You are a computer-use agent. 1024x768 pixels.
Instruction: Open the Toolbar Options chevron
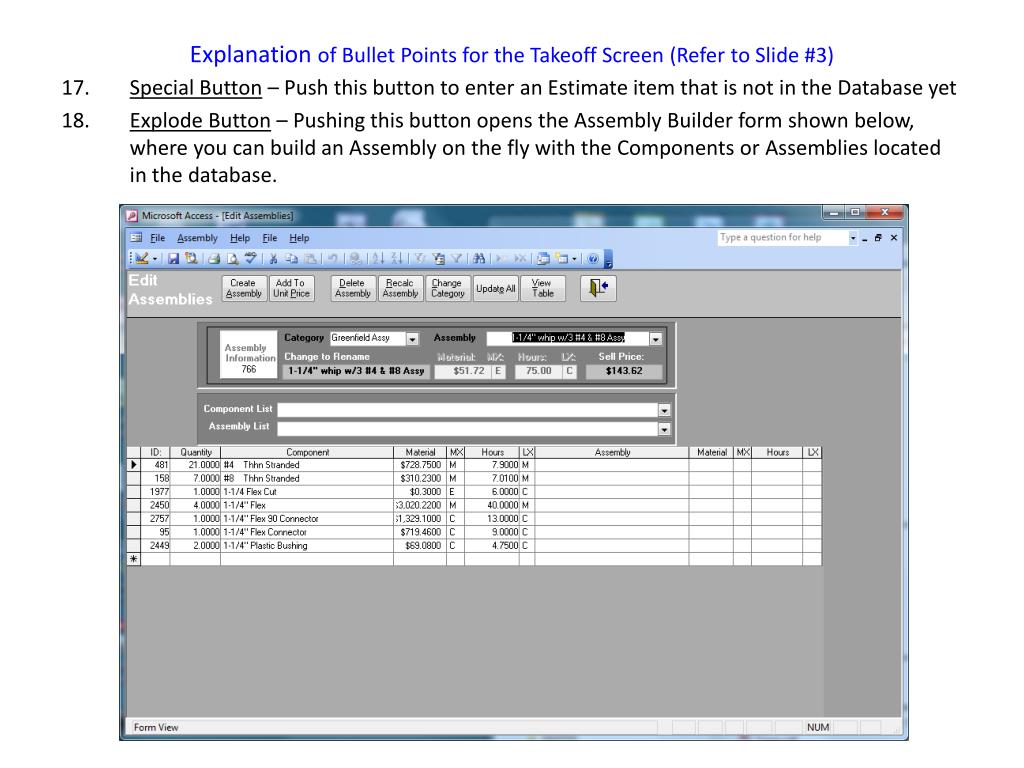608,259
